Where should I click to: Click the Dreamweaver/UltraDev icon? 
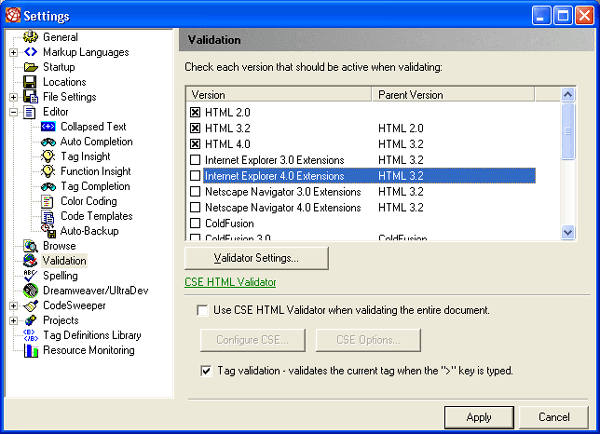[x=30, y=291]
